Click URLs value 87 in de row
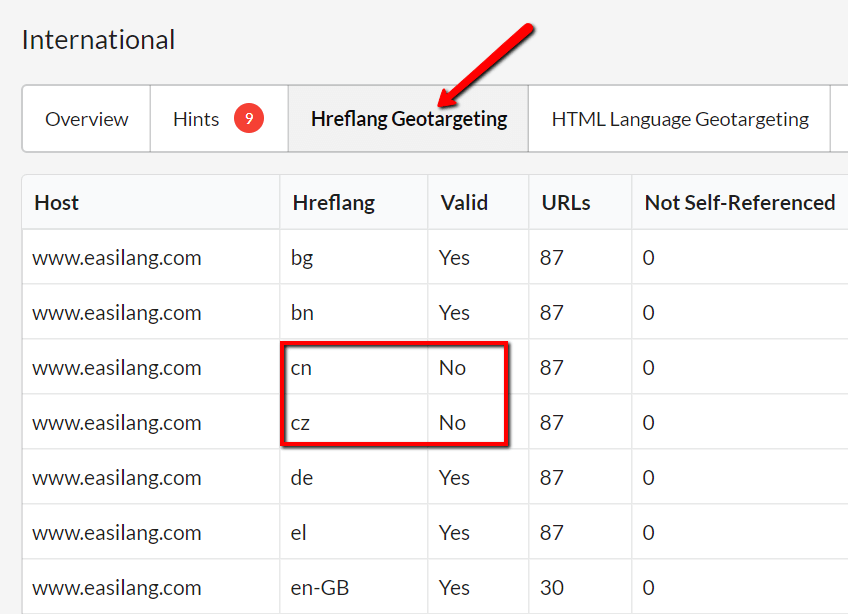The width and height of the screenshot is (848, 614). [x=552, y=478]
